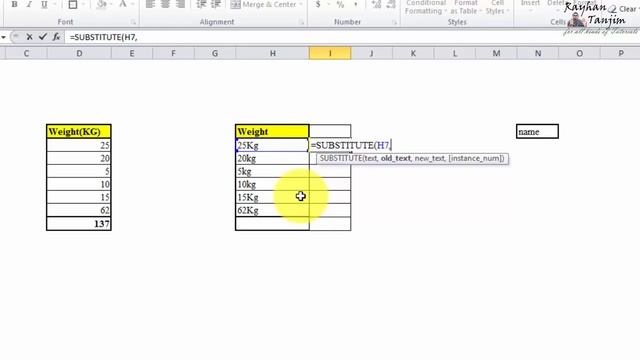The height and width of the screenshot is (360, 640).
Task: Toggle Bold formatting
Action: [14, 5]
